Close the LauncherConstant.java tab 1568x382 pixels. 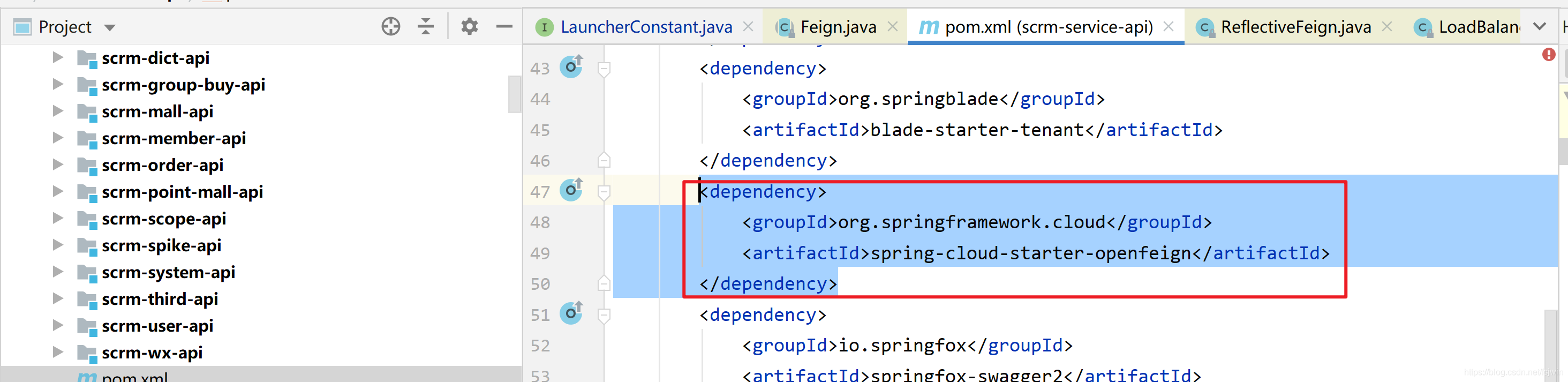[748, 26]
